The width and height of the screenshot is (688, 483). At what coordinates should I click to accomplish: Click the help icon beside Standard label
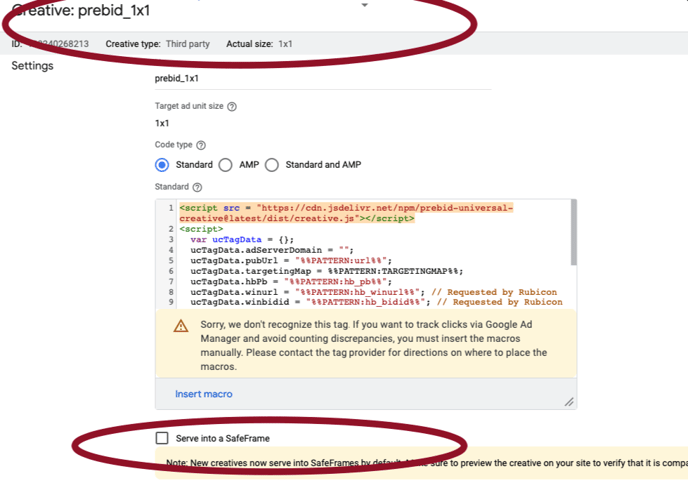(197, 187)
